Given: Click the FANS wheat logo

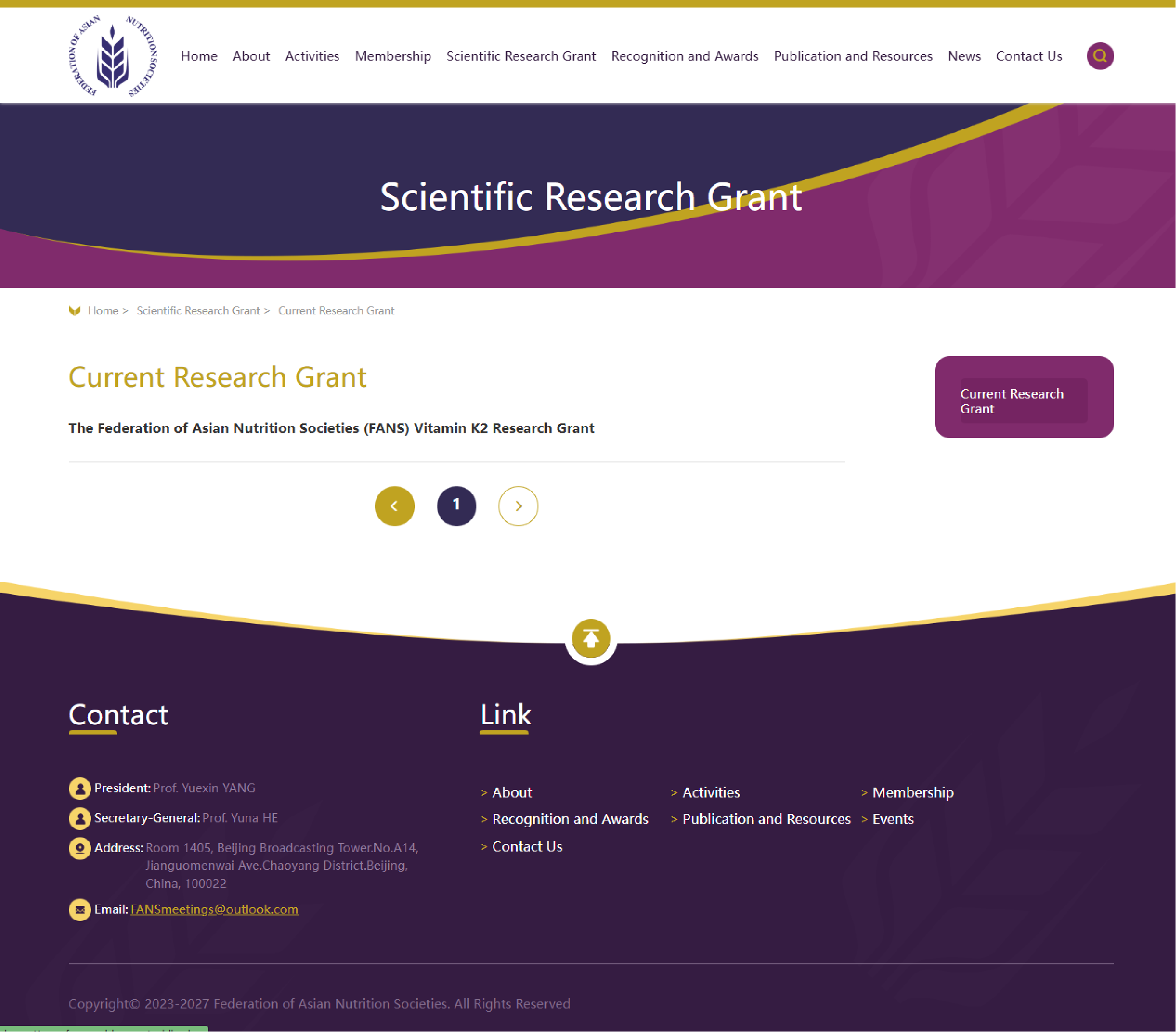Looking at the screenshot, I should 113,56.
